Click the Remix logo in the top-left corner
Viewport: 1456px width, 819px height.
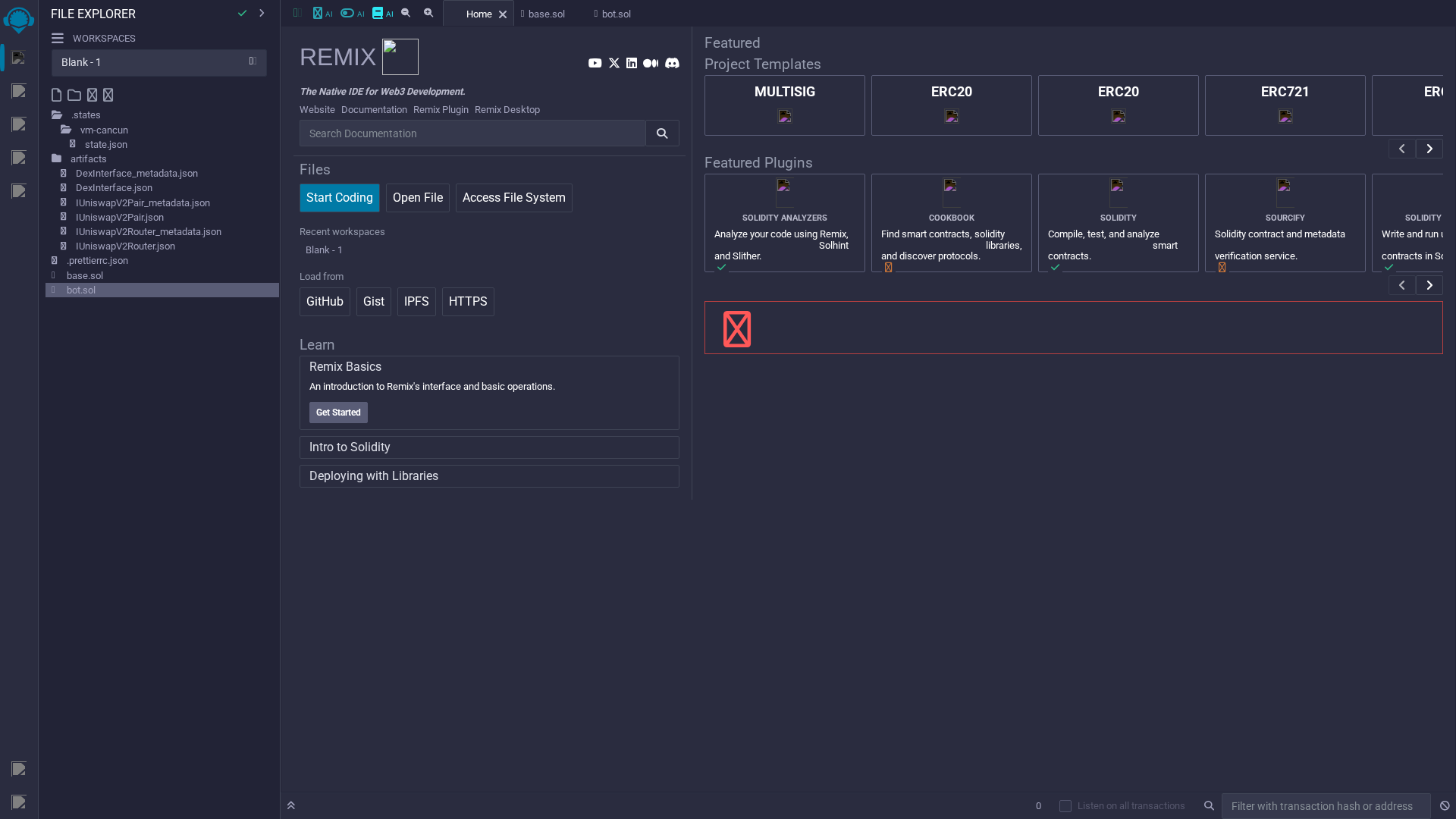(x=19, y=20)
